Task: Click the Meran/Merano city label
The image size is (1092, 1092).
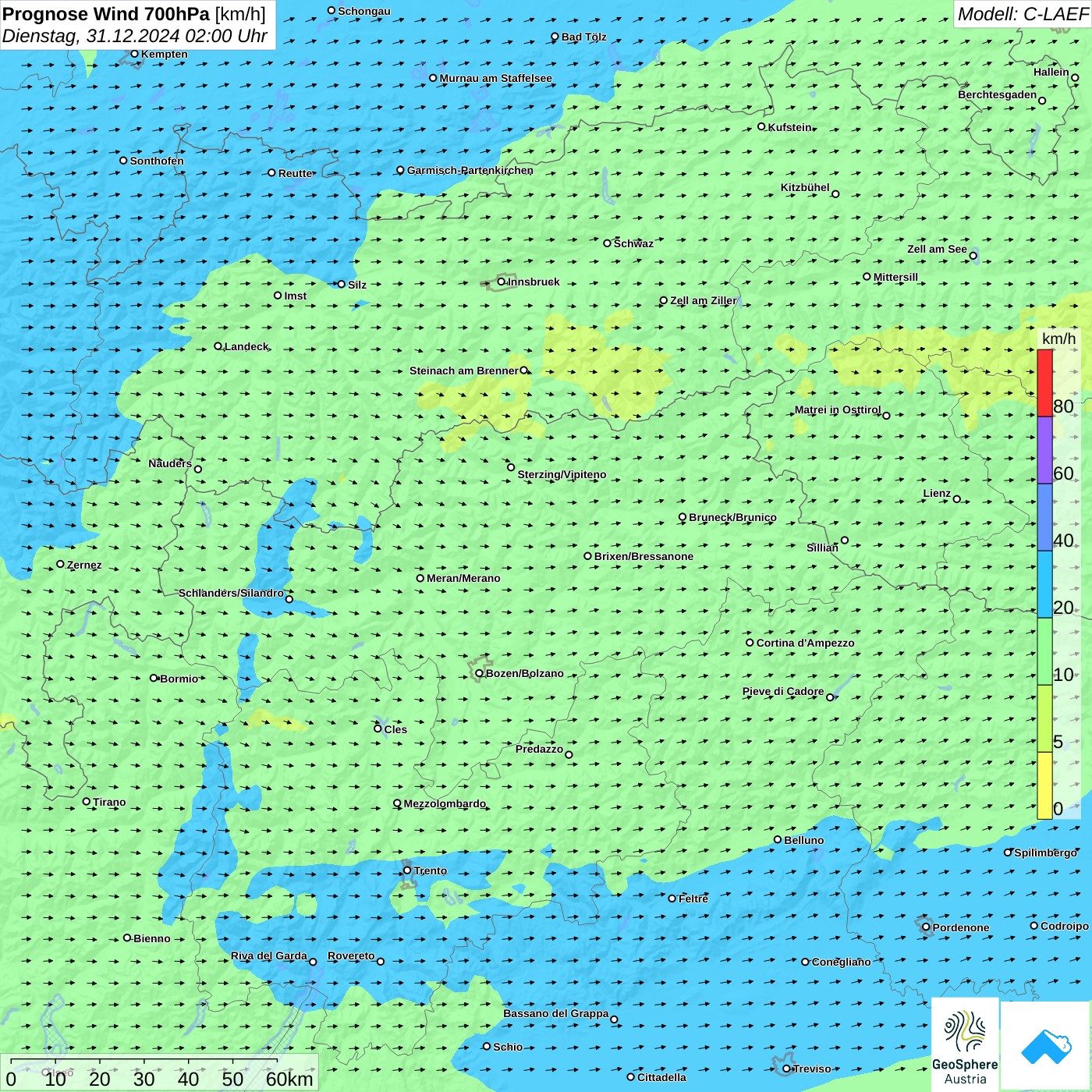Action: tap(463, 578)
